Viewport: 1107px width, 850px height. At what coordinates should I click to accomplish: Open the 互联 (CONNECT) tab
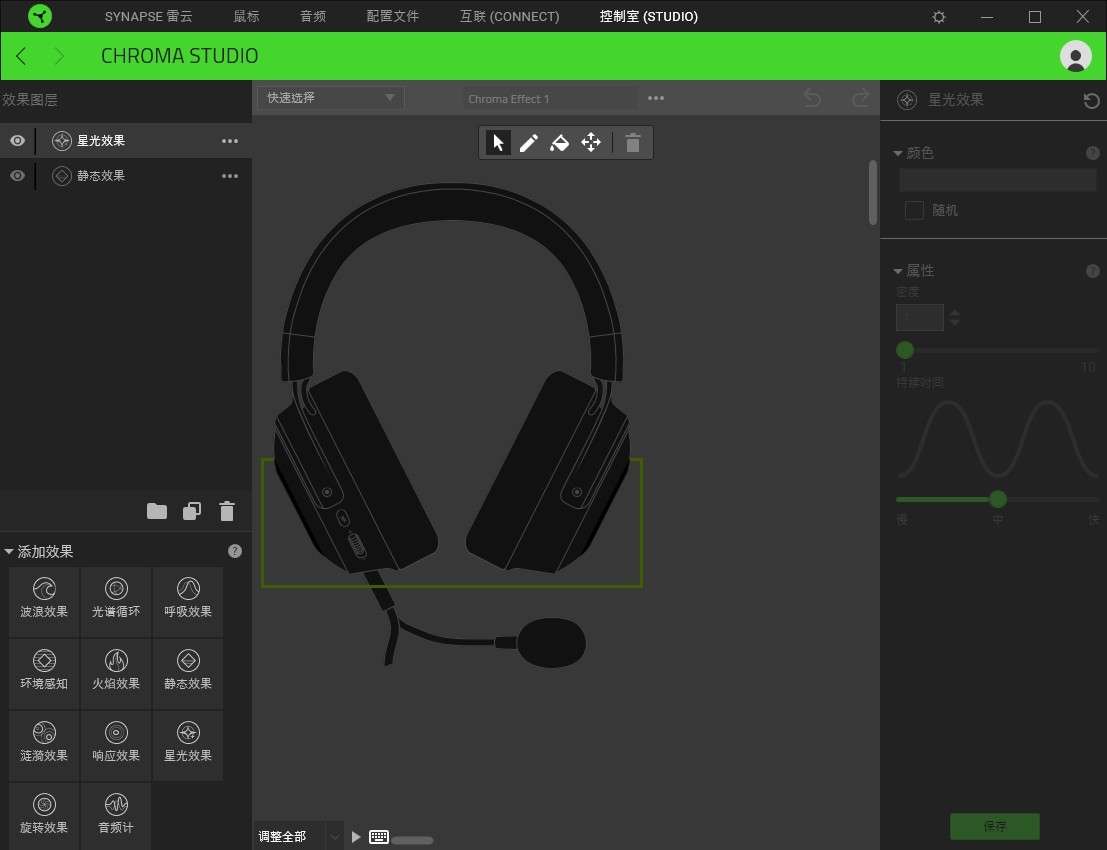tap(509, 16)
